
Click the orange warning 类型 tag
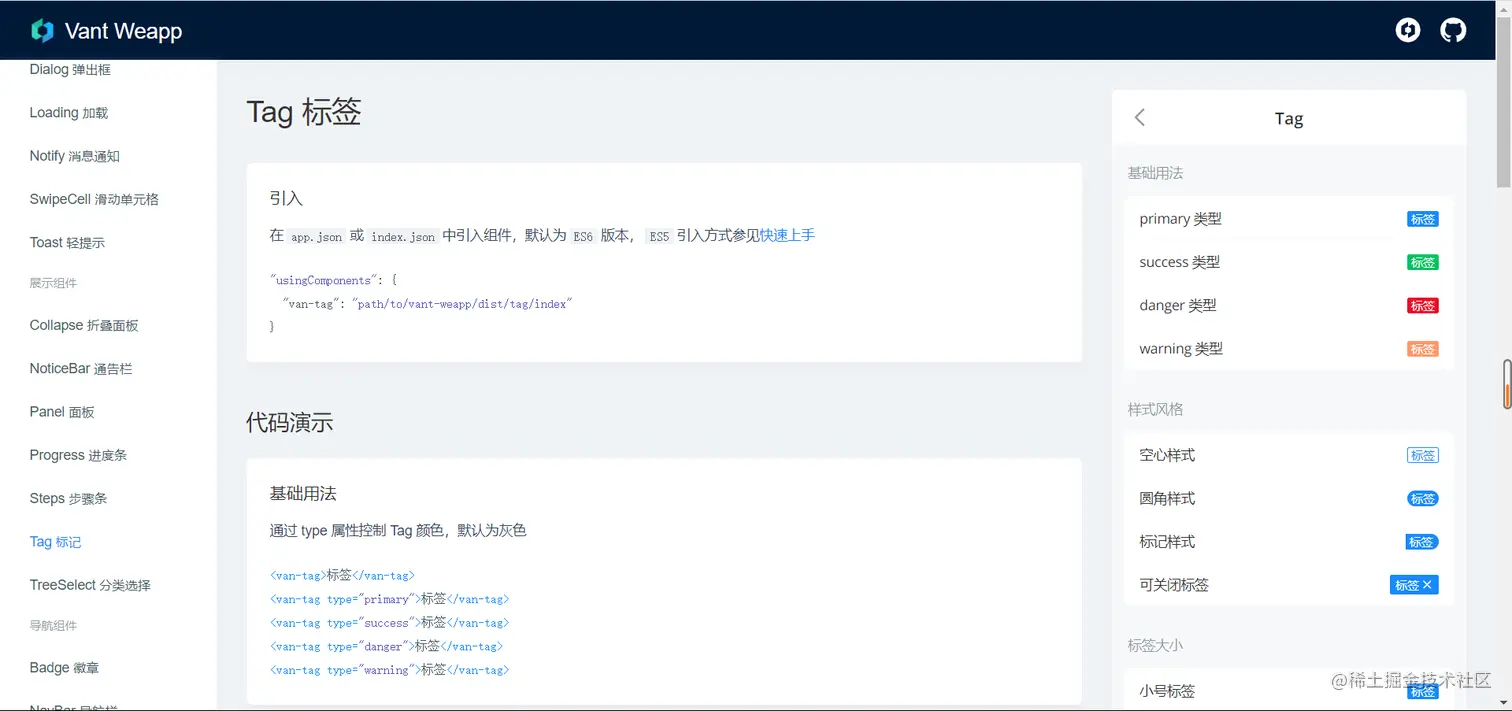click(x=1423, y=349)
